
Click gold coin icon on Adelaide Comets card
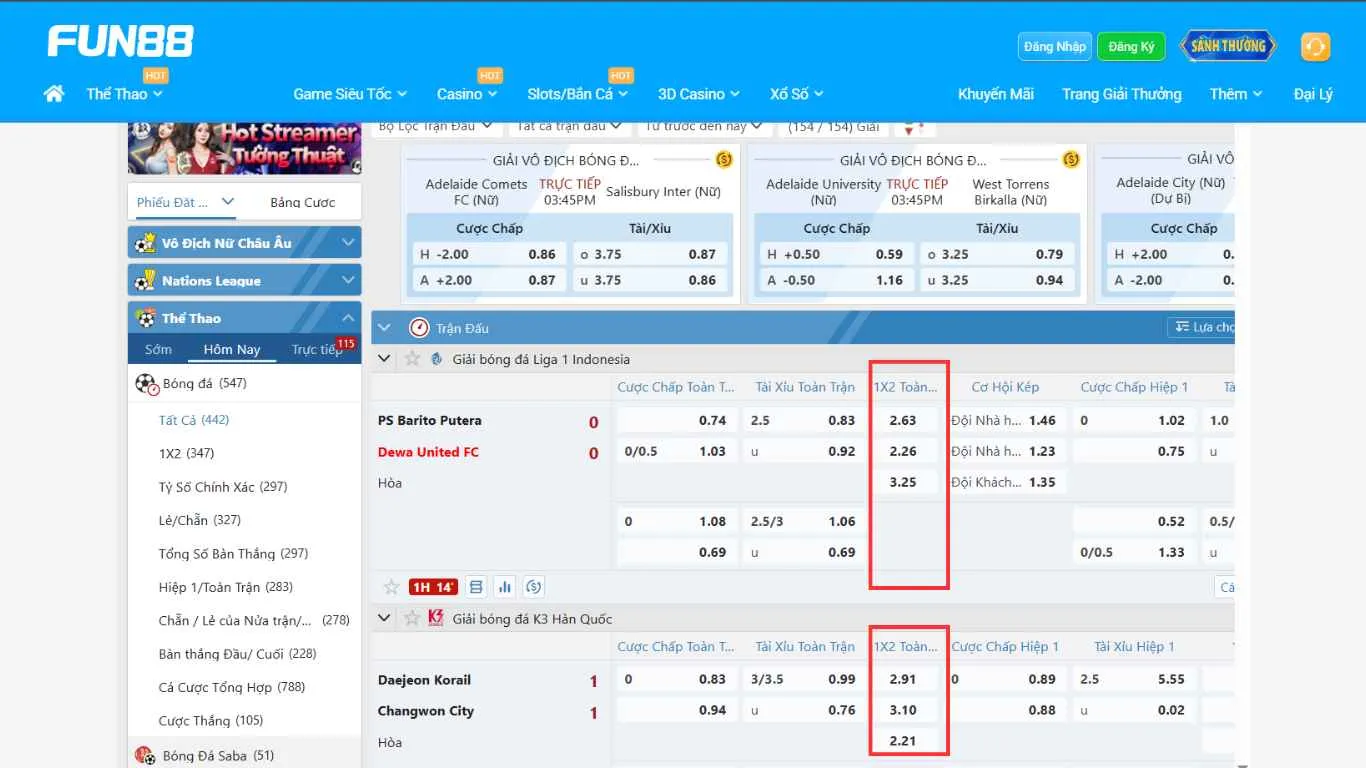click(724, 160)
